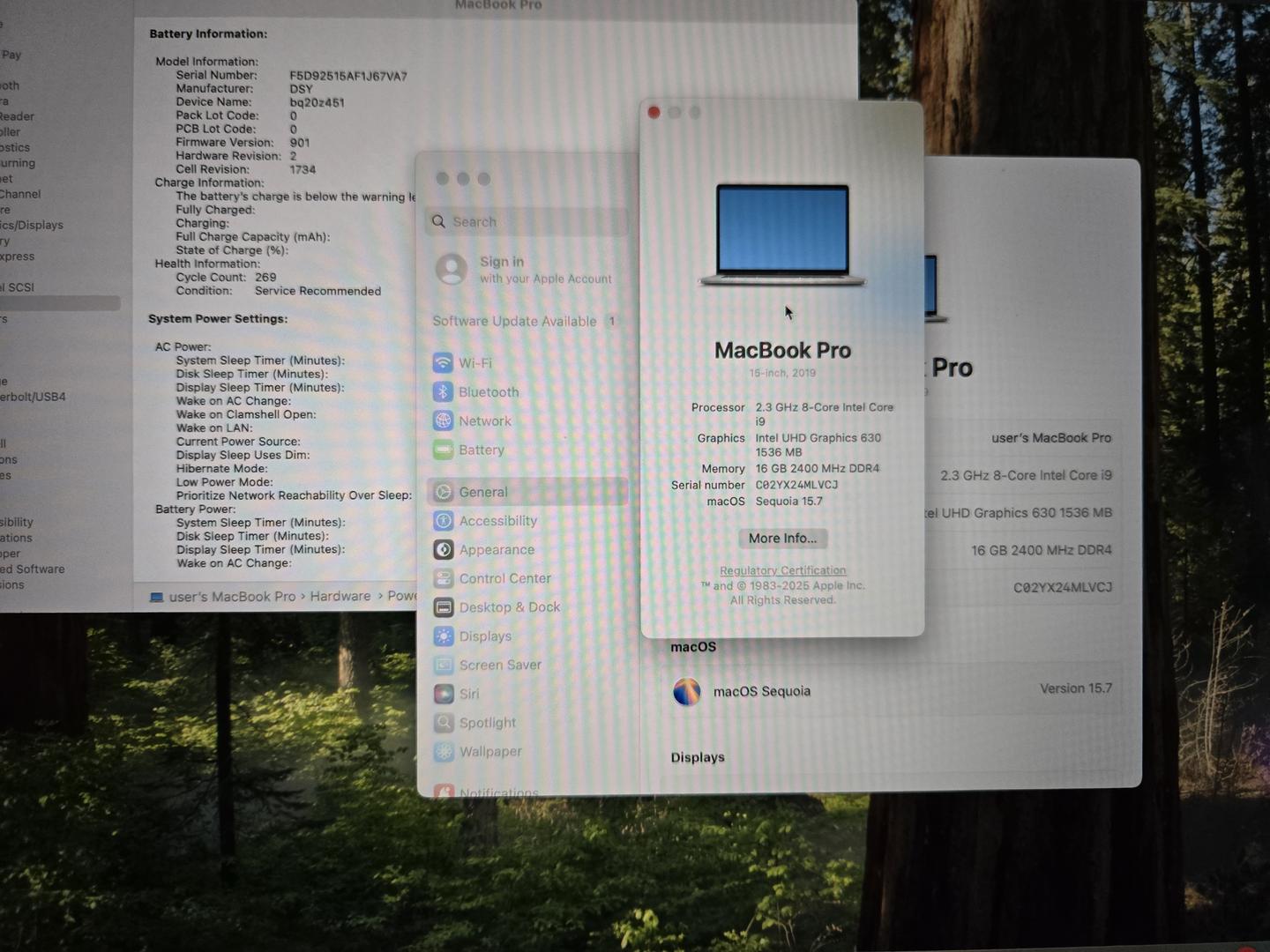Click the Device Name bq20z451 value
This screenshot has width=1270, height=952.
coord(317,102)
